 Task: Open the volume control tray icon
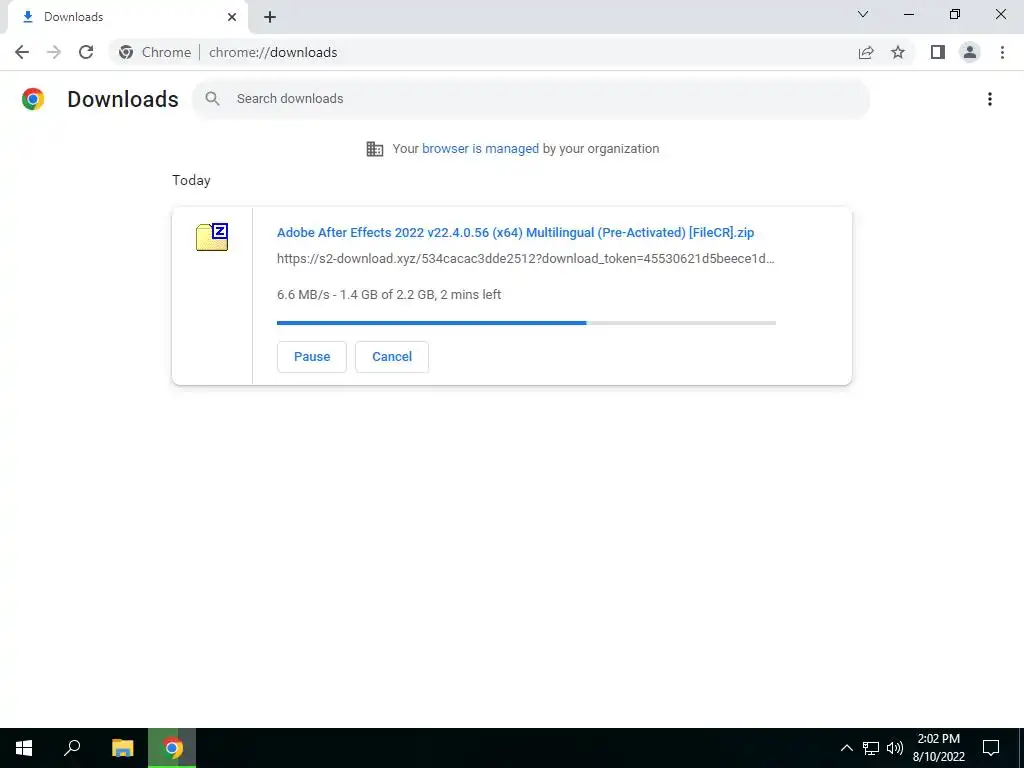pyautogui.click(x=895, y=748)
